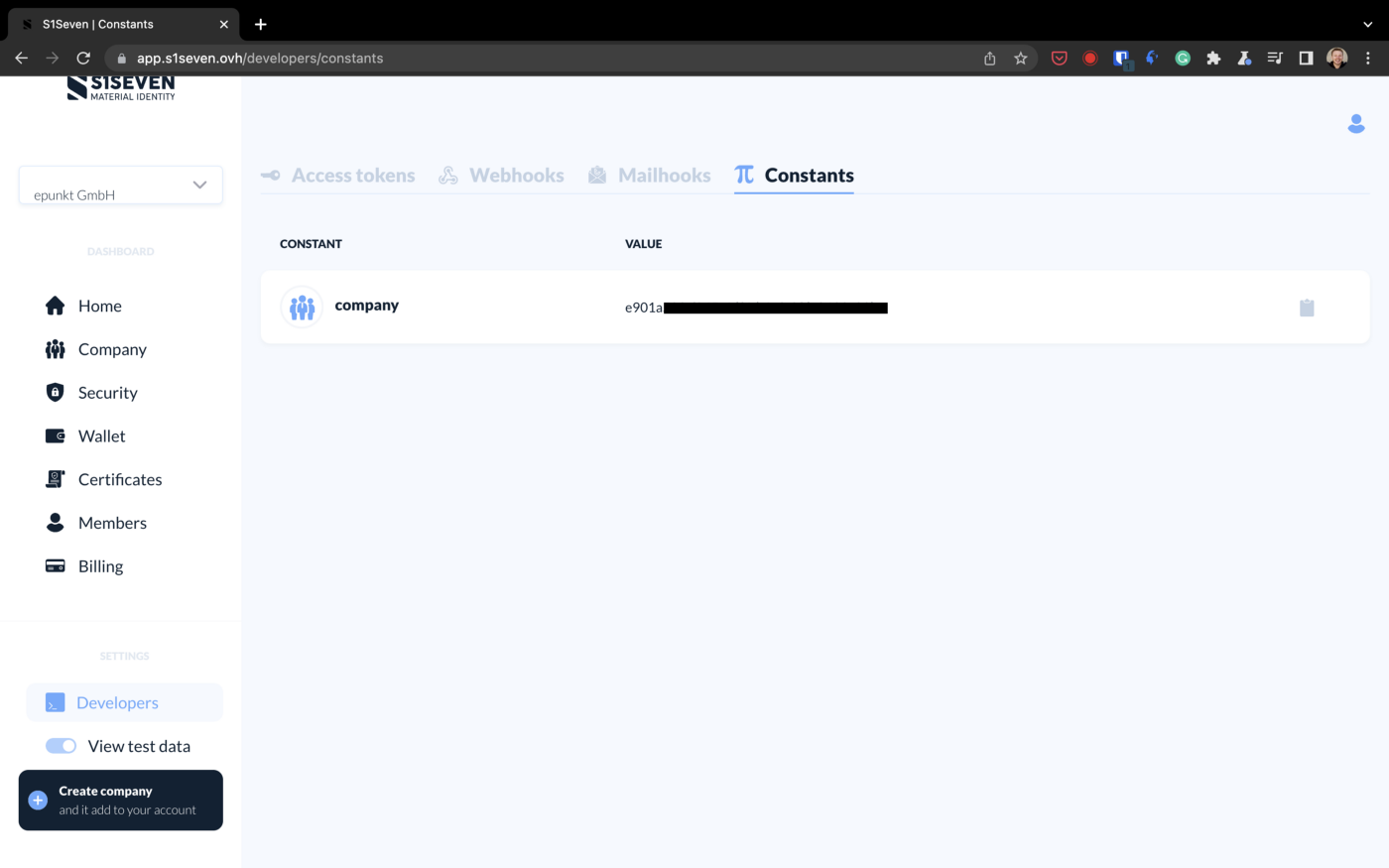Open the browser tab search chevron
This screenshot has width=1389, height=868.
[x=1367, y=24]
